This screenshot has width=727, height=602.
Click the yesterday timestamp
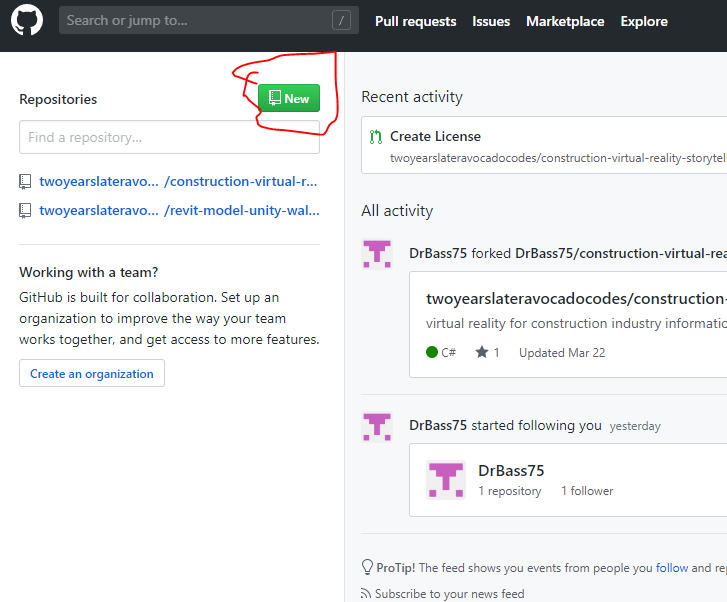point(635,426)
